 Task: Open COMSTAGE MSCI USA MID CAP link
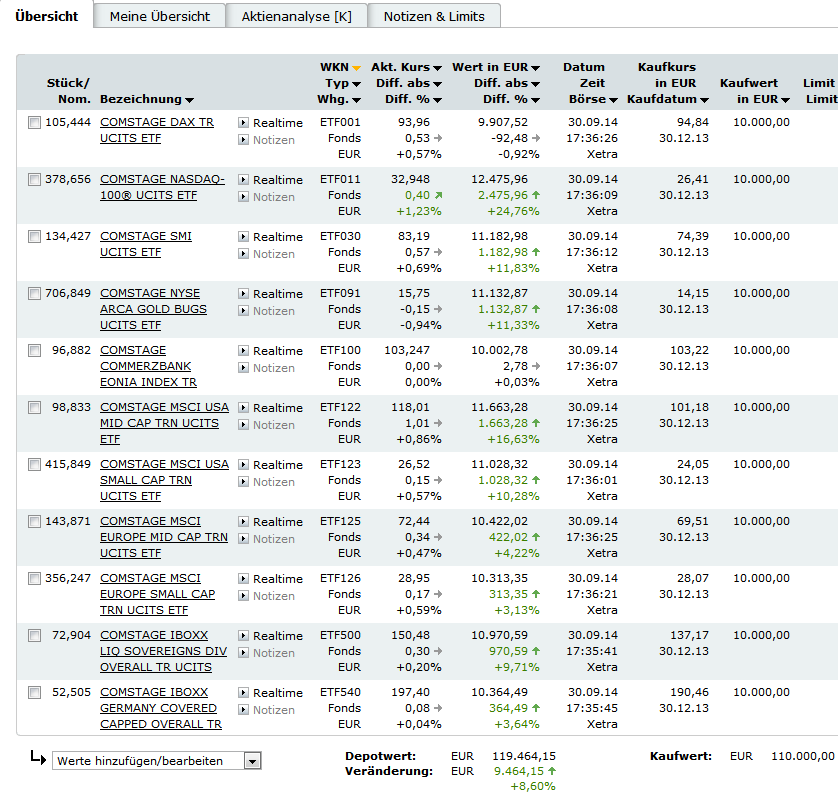click(x=164, y=423)
